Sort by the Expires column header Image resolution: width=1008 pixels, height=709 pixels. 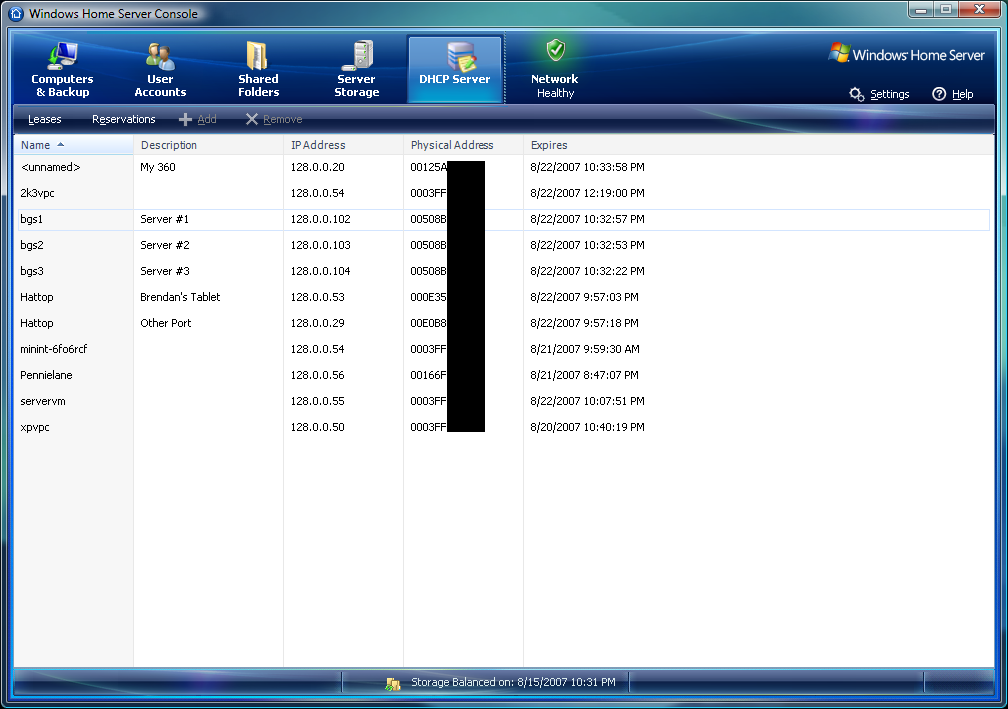click(x=759, y=145)
